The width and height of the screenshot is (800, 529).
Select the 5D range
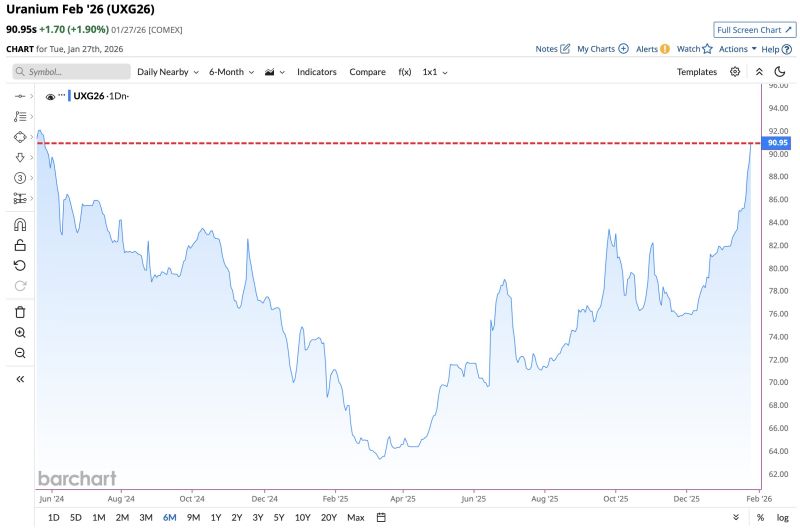tap(76, 517)
